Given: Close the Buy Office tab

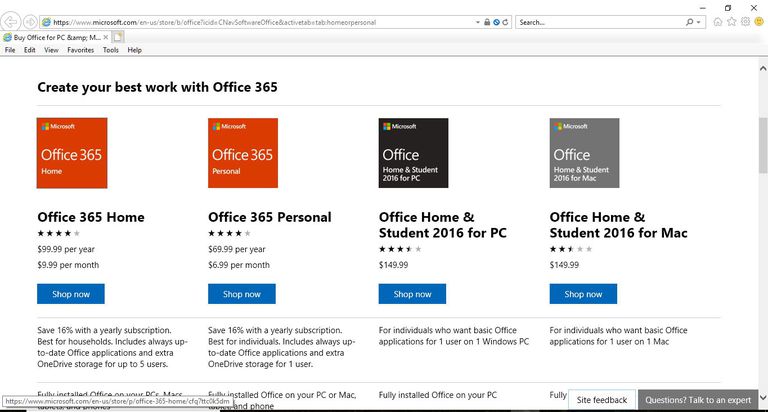Looking at the screenshot, I should [x=106, y=37].
